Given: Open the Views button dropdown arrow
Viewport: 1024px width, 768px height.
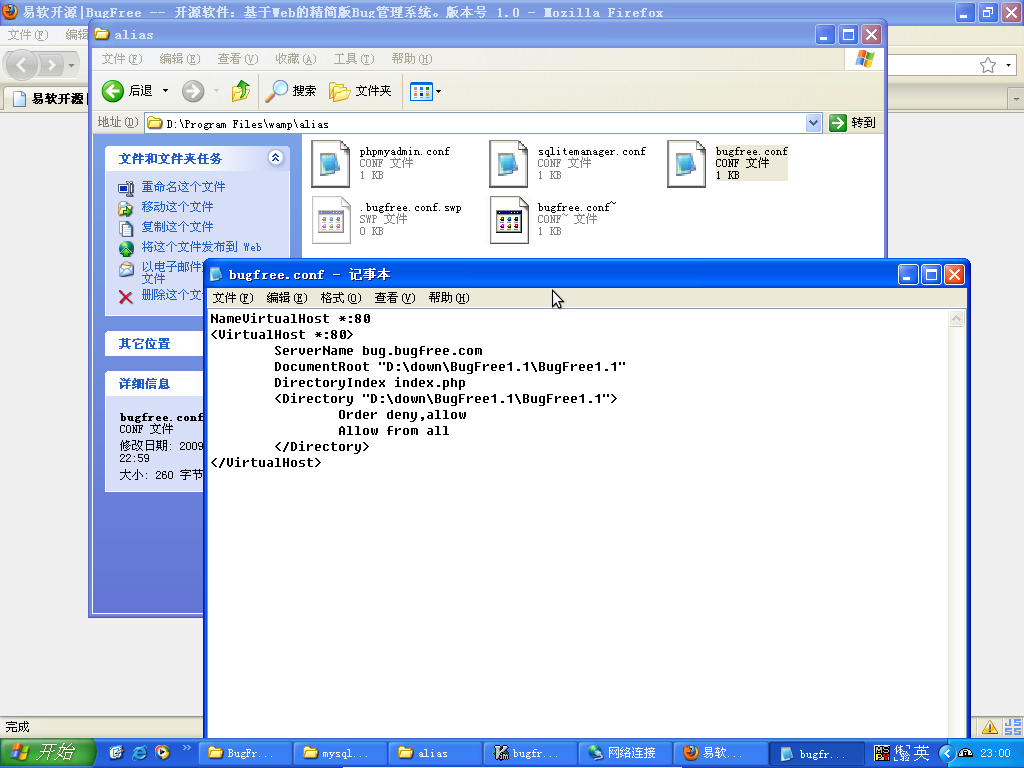Looking at the screenshot, I should 438,91.
